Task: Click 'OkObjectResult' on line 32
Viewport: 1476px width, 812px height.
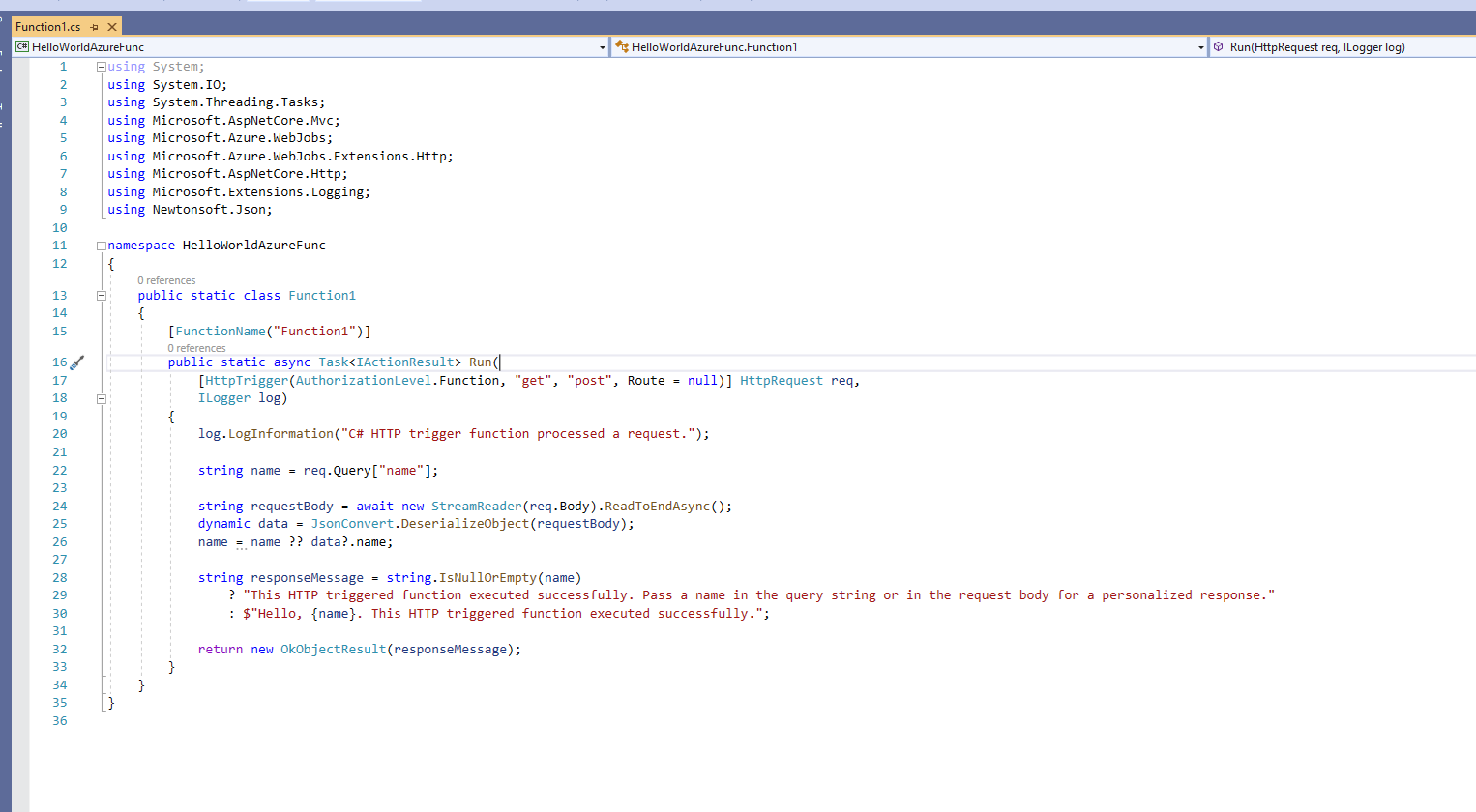Action: pyautogui.click(x=334, y=650)
